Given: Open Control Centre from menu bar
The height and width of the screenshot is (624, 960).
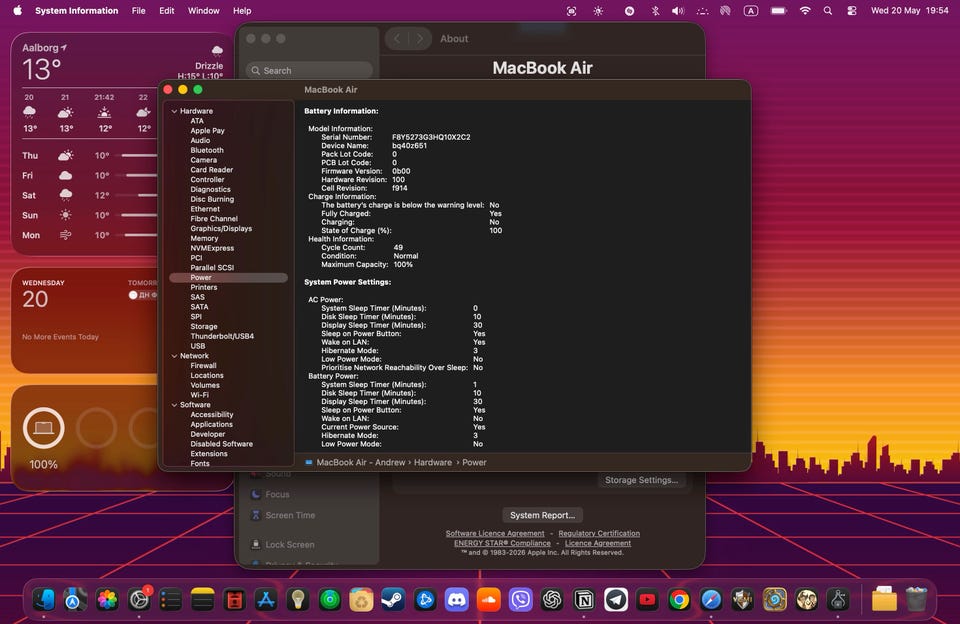Looking at the screenshot, I should click(852, 11).
